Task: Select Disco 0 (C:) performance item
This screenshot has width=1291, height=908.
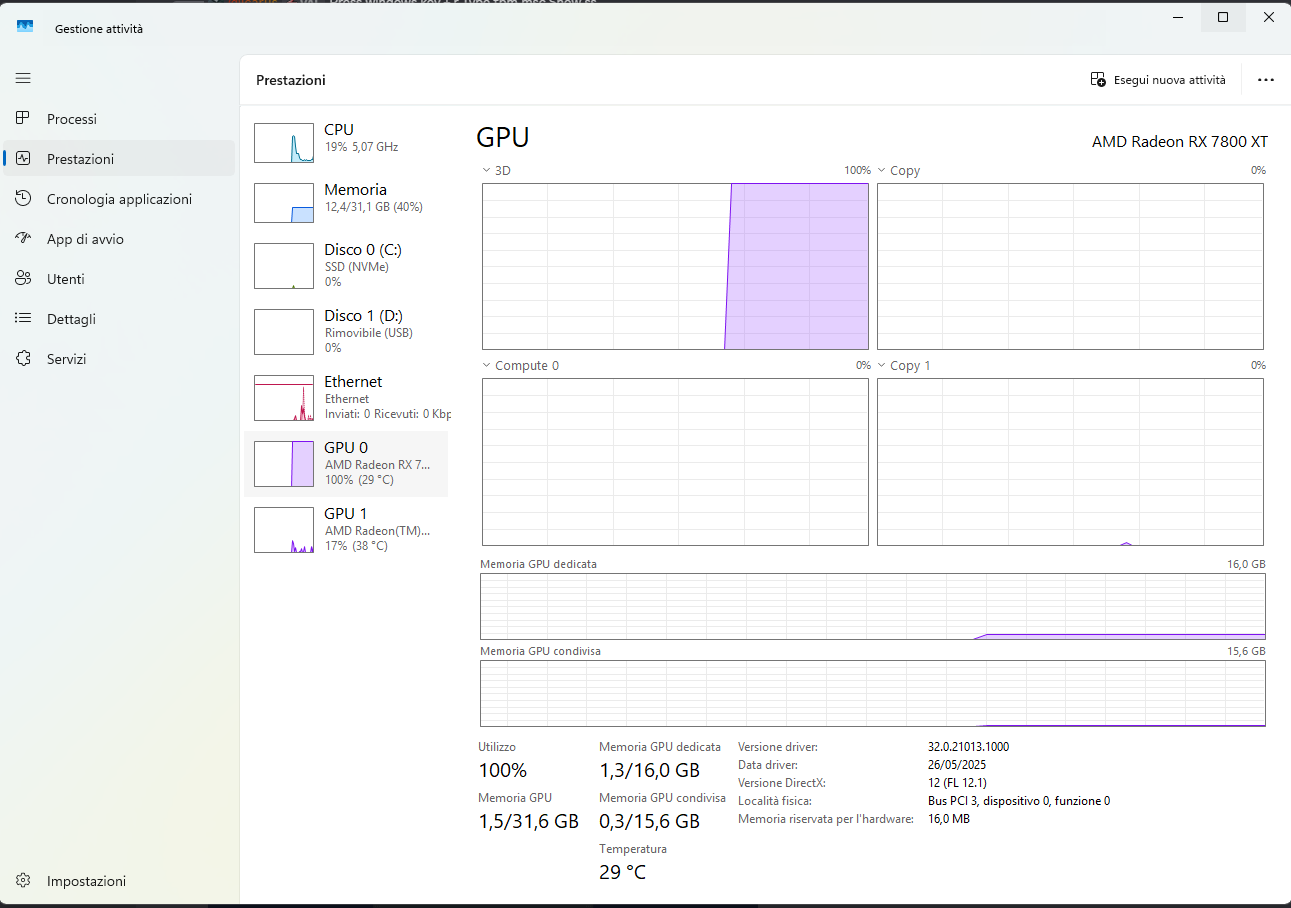Action: pos(346,265)
